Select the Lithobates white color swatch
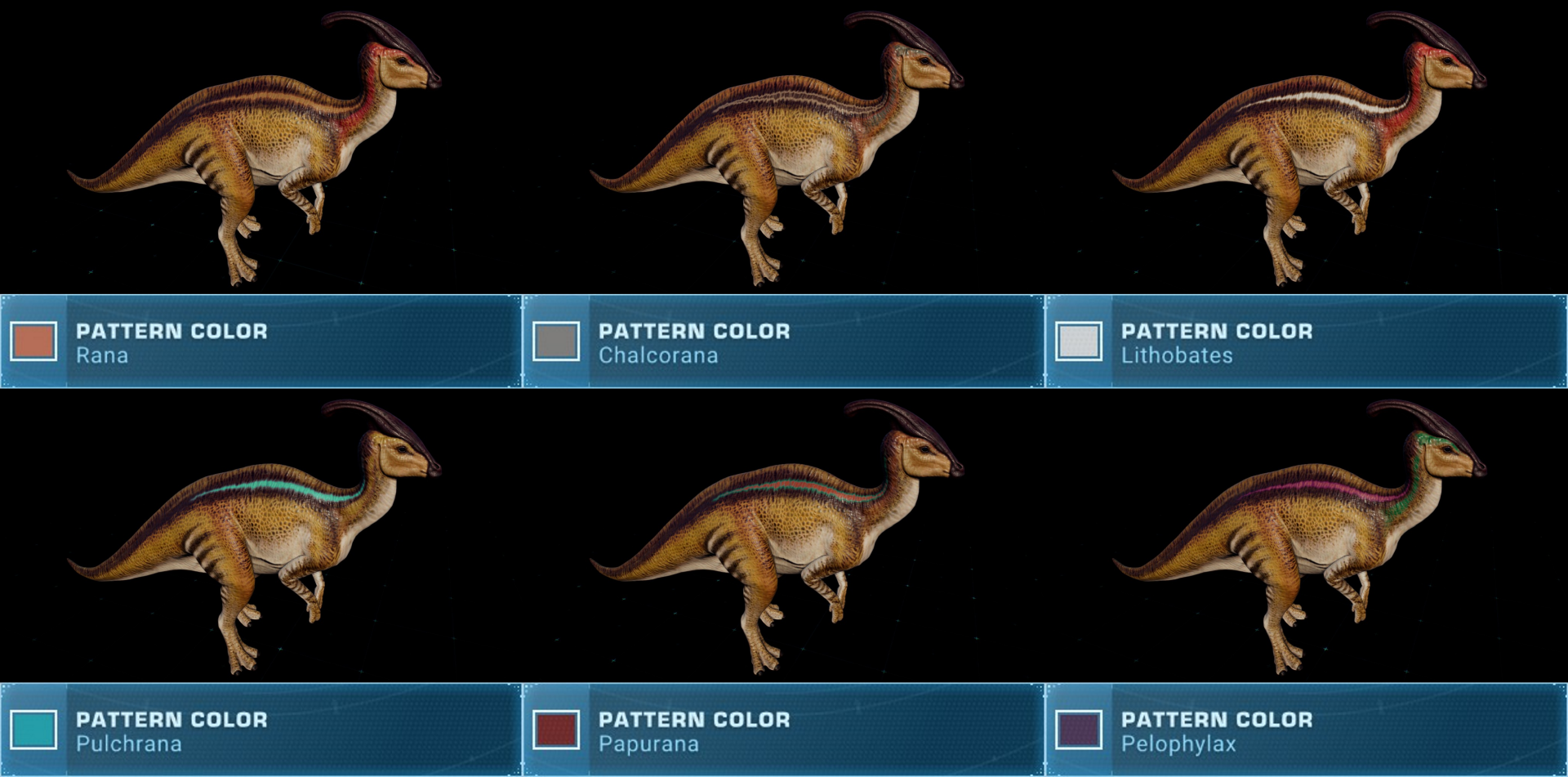Viewport: 1568px width, 777px height. click(x=1079, y=341)
